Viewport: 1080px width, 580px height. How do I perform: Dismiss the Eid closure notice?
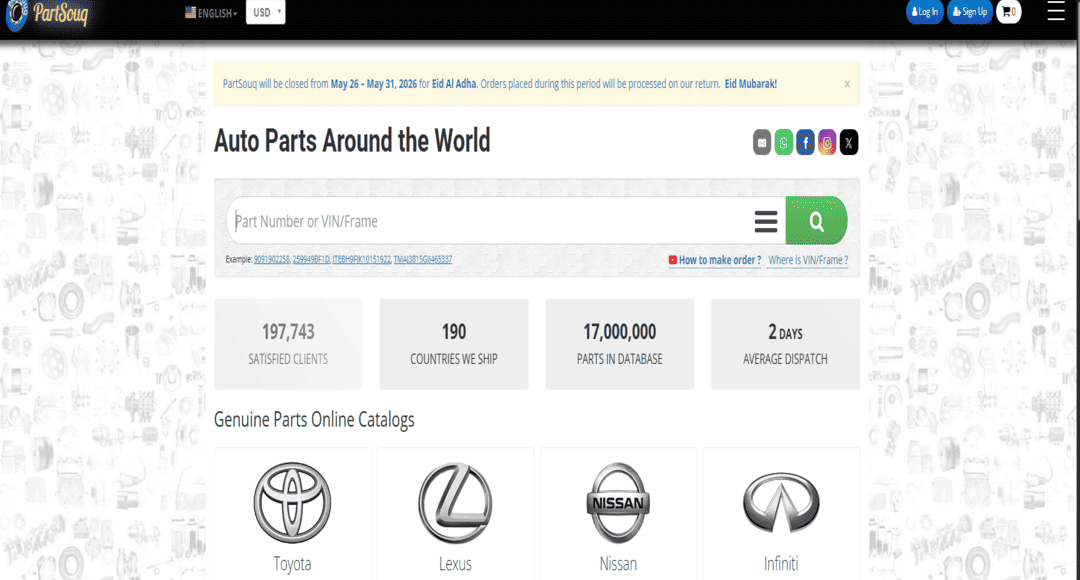[x=847, y=84]
